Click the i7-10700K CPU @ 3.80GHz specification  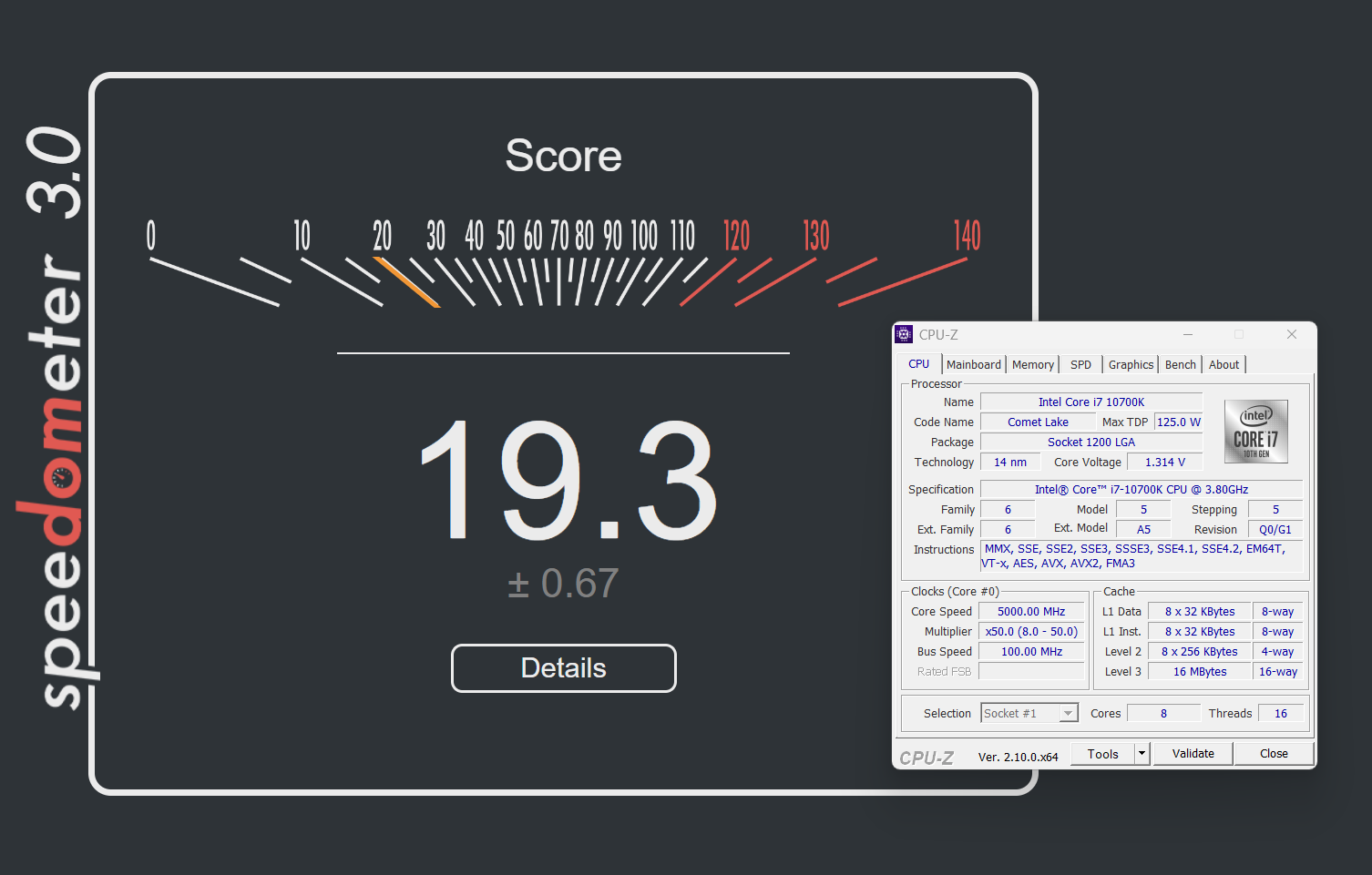(x=1142, y=489)
